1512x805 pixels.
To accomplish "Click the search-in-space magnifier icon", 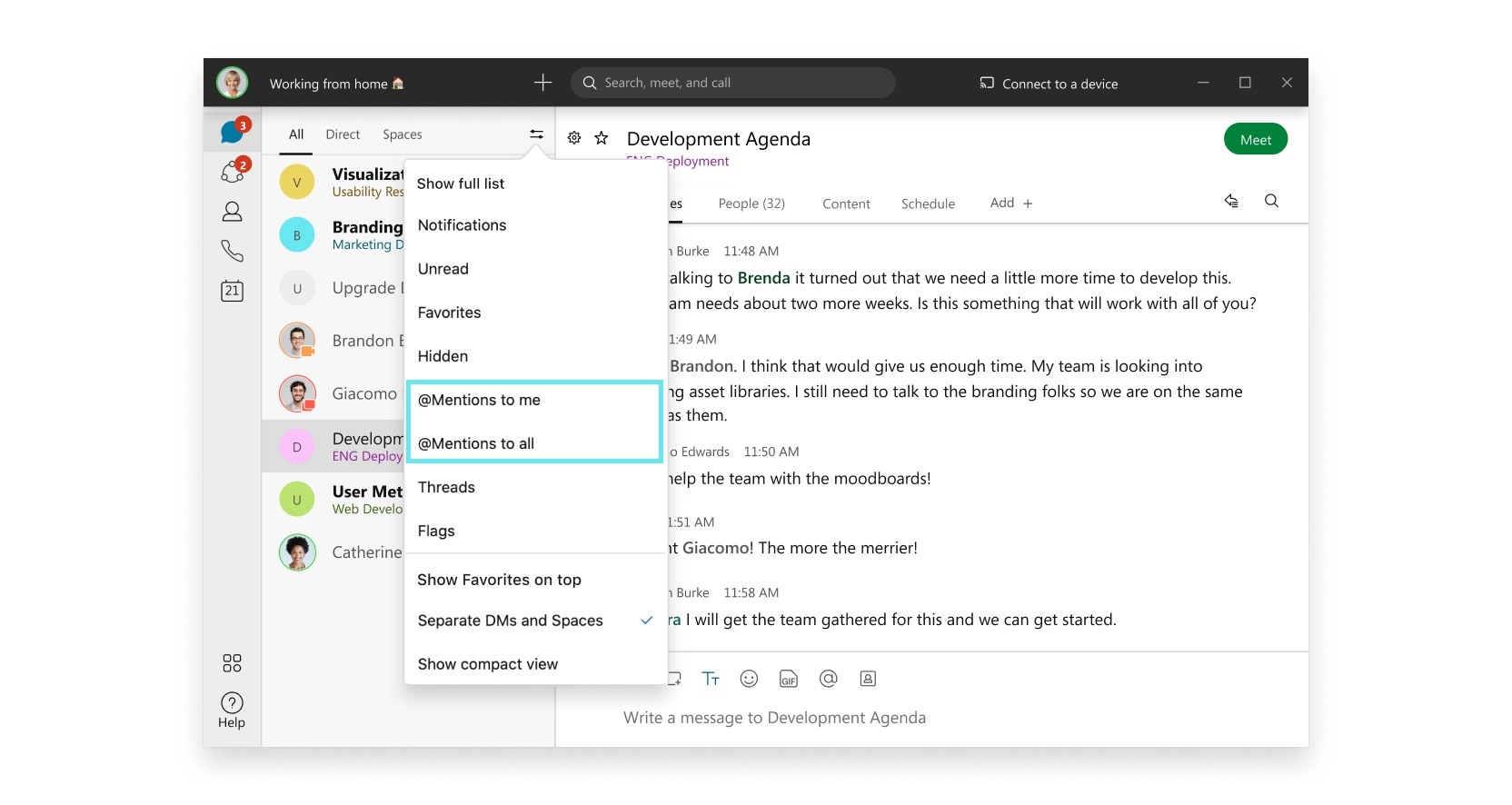I will pos(1271,201).
